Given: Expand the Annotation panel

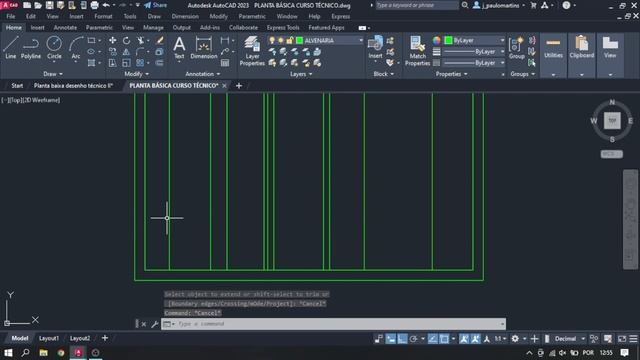Looking at the screenshot, I should click(203, 74).
